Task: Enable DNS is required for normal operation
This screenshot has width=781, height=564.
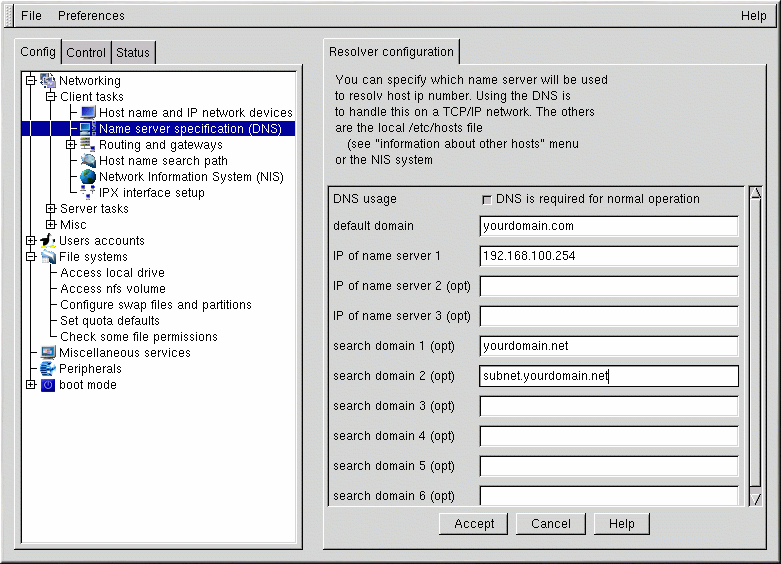Action: pyautogui.click(x=487, y=200)
